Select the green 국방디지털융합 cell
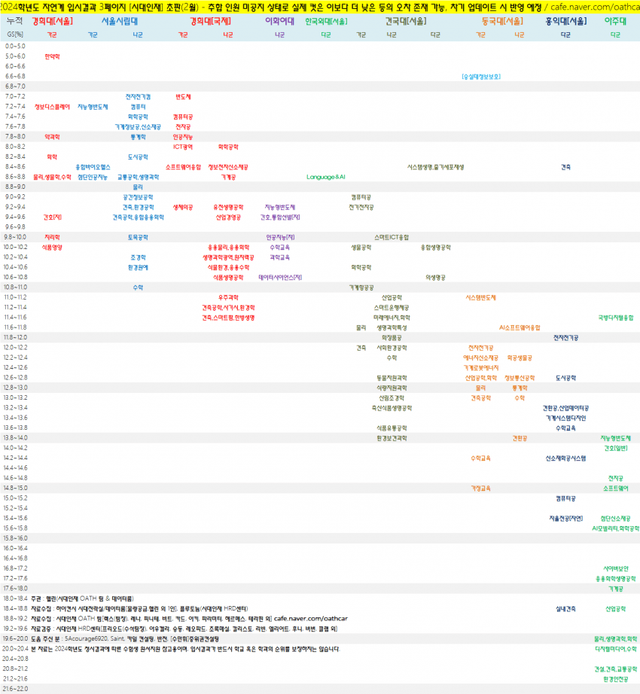This screenshot has width=640, height=694. click(x=616, y=316)
